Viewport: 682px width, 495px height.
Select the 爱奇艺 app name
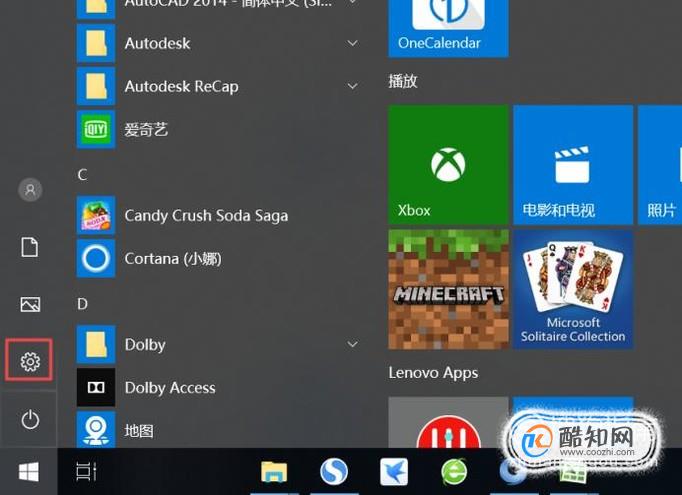point(146,130)
